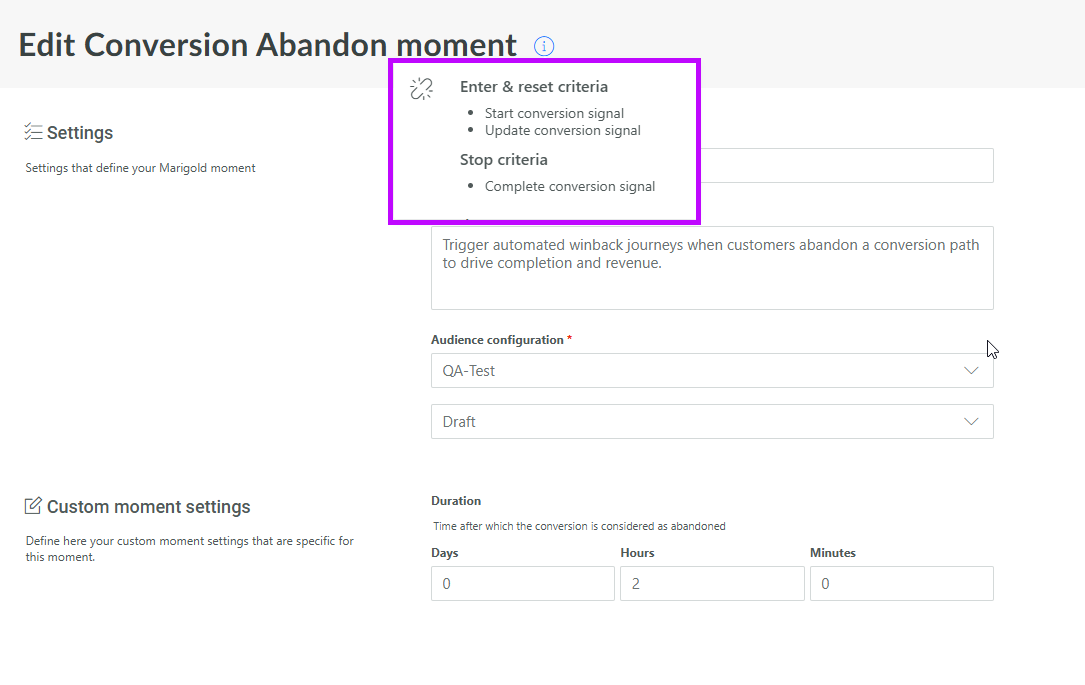1085x685 pixels.
Task: Click the info icon beside the page title
Action: point(544,46)
